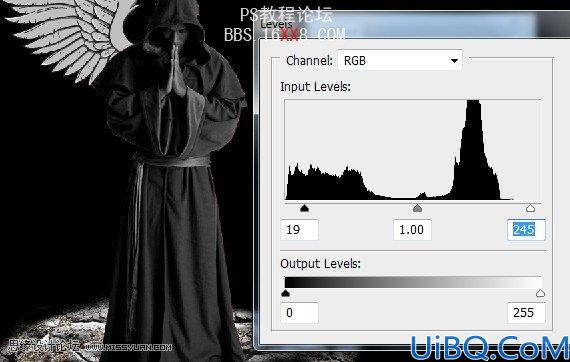Click the BBS.16XX8.COM watermark text
This screenshot has width=570, height=362.
coord(285,35)
